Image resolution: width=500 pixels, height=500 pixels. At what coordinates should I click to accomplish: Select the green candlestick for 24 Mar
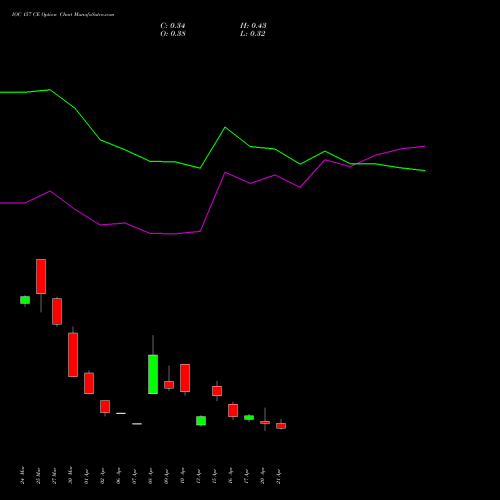point(25,300)
